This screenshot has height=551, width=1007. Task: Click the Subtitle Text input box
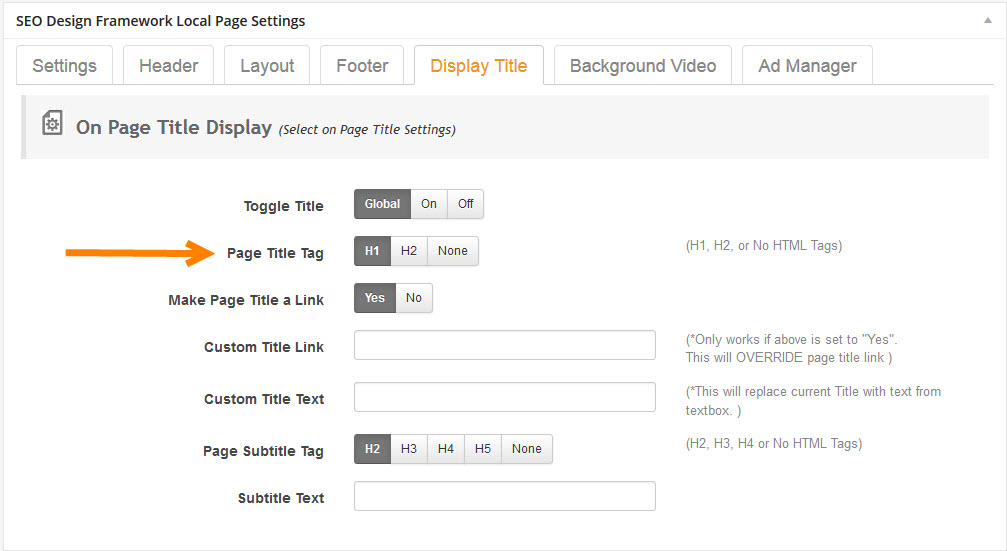coord(505,496)
